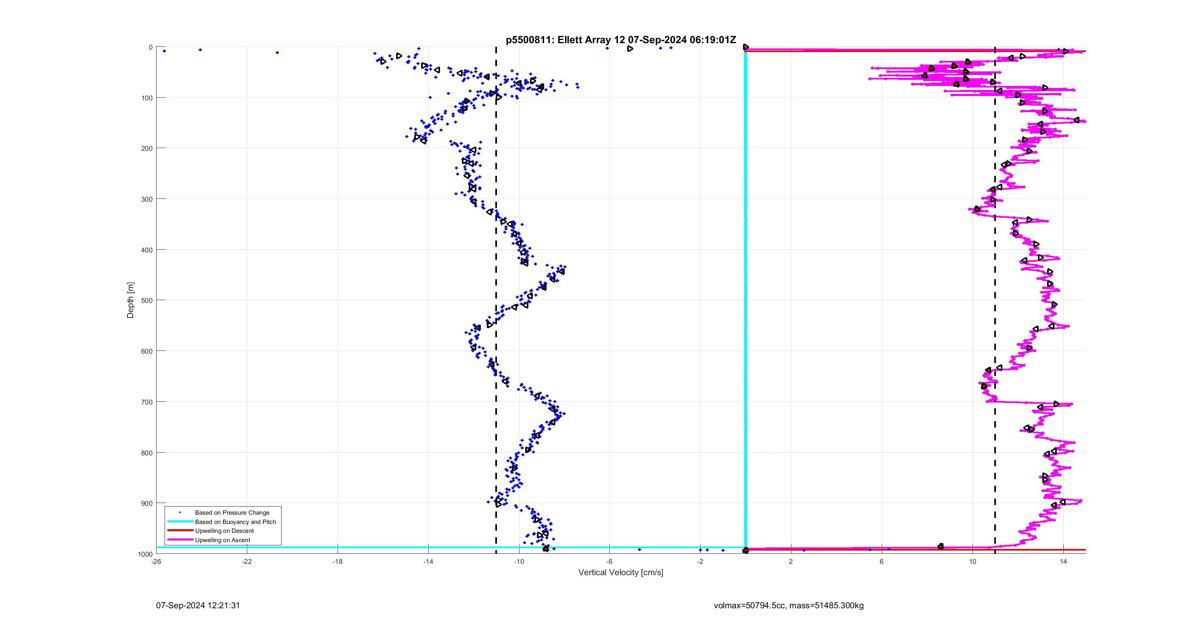Click depth tick label "200"

(146, 148)
